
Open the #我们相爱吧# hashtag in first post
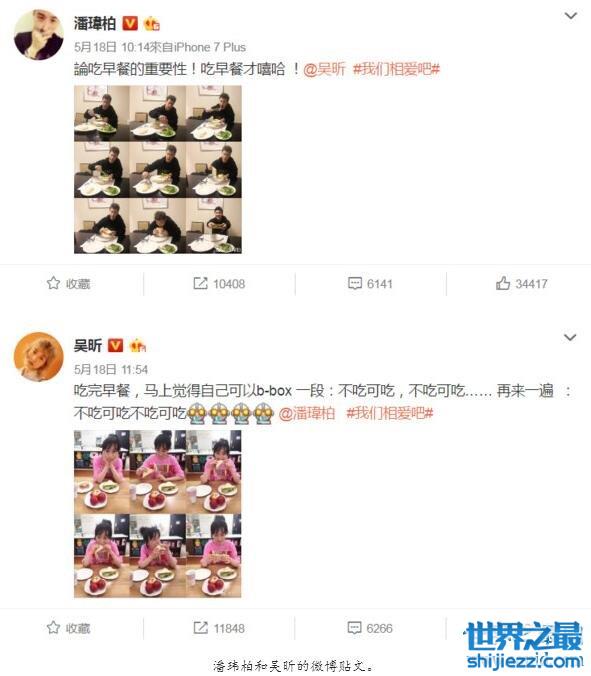(397, 69)
